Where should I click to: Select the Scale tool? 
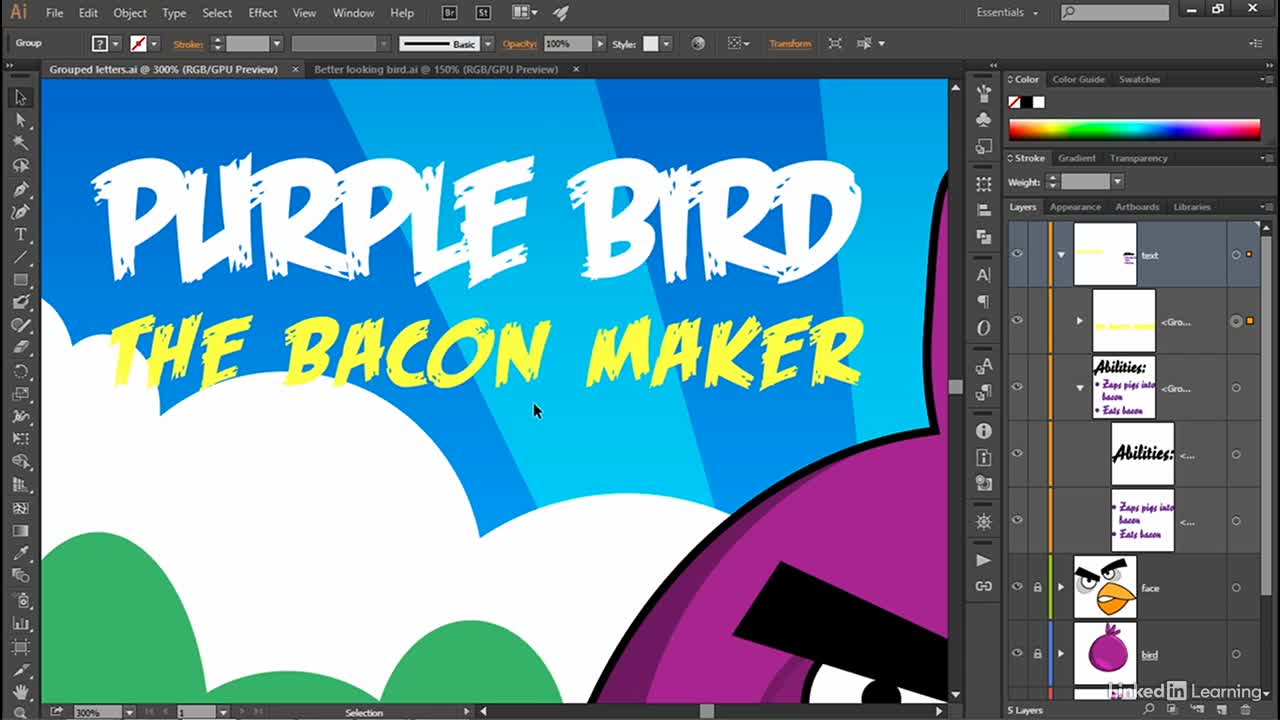coord(21,394)
